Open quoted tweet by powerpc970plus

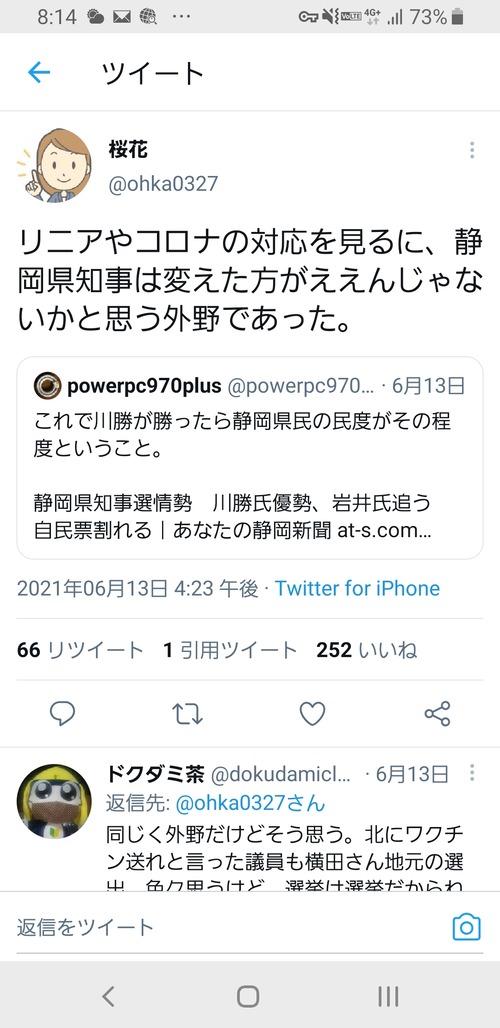(250, 458)
